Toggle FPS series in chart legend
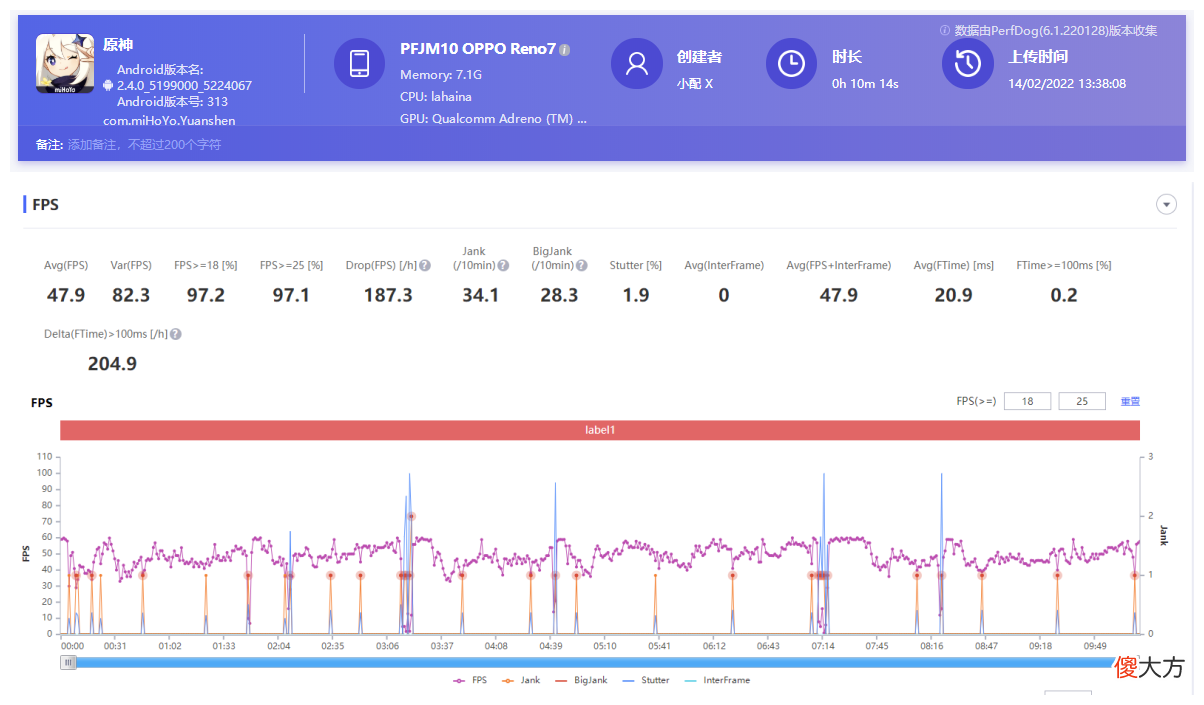Screen dimensions: 1204x705 (470, 680)
